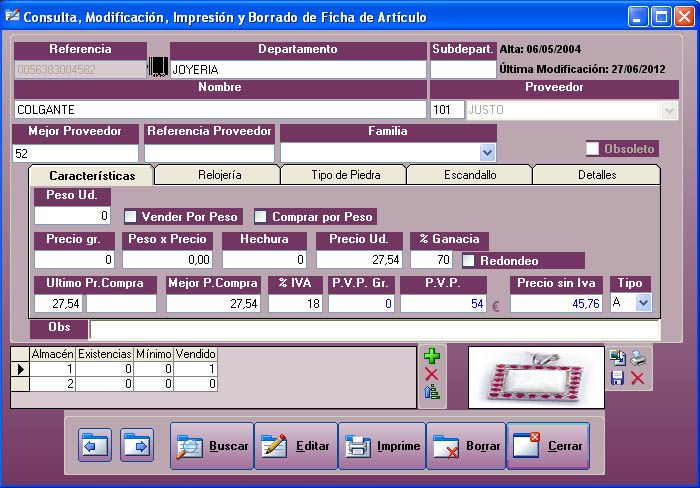Enable the Vender Por Peso checkbox
The image size is (700, 488).
coord(131,216)
